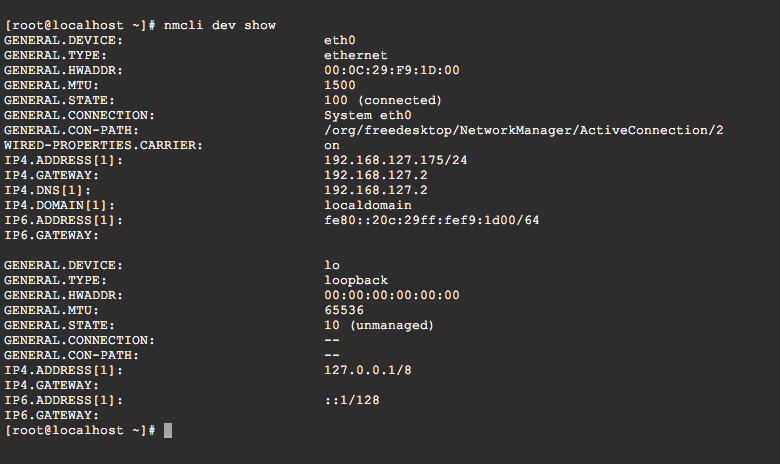Click the 65536 MTU value
Viewport: 780px width, 464px height.
(x=344, y=310)
